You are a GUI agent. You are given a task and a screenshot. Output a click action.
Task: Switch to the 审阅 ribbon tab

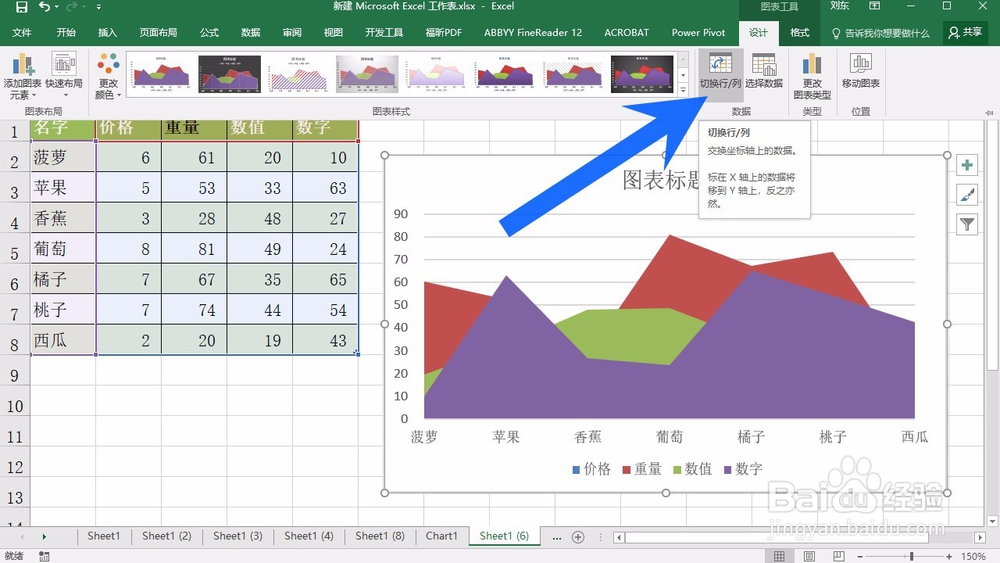[292, 33]
